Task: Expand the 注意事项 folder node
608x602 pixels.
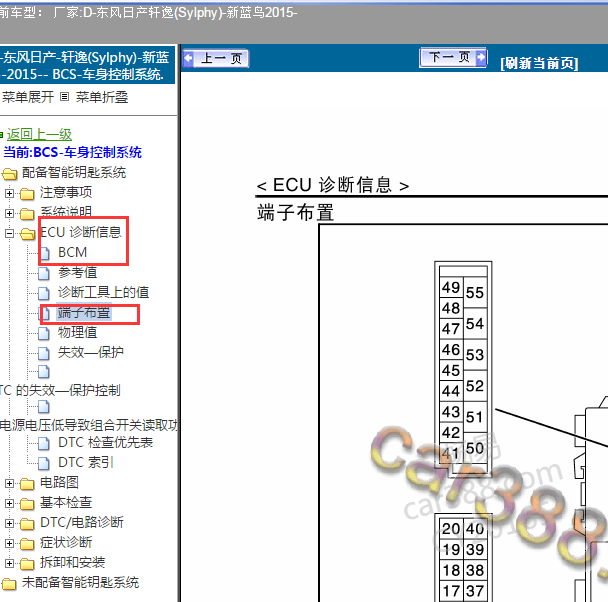Action: 9,193
